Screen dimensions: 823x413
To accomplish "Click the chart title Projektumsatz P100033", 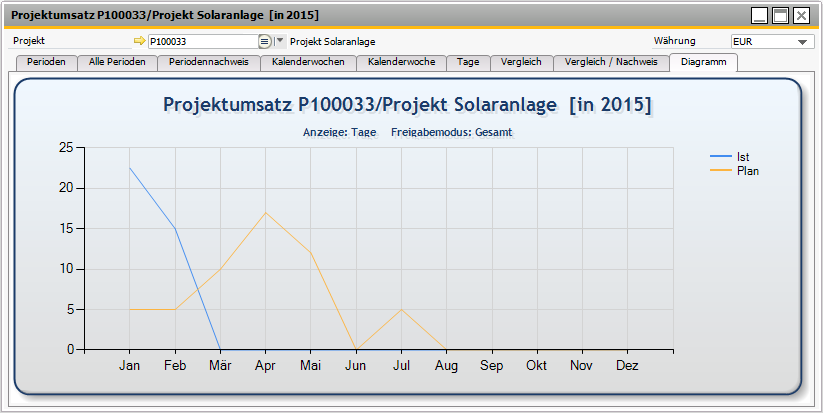I will [407, 105].
